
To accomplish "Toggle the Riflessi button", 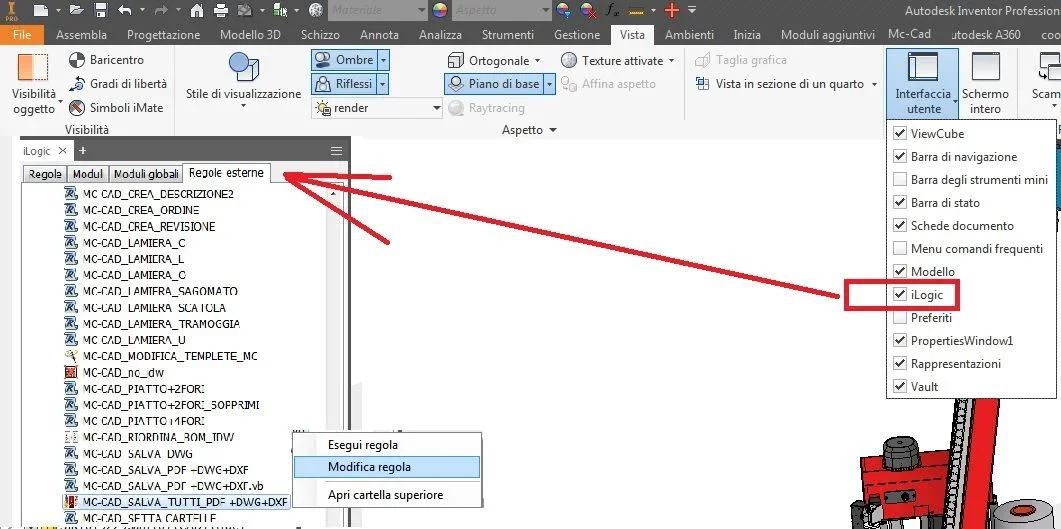I will (x=344, y=84).
